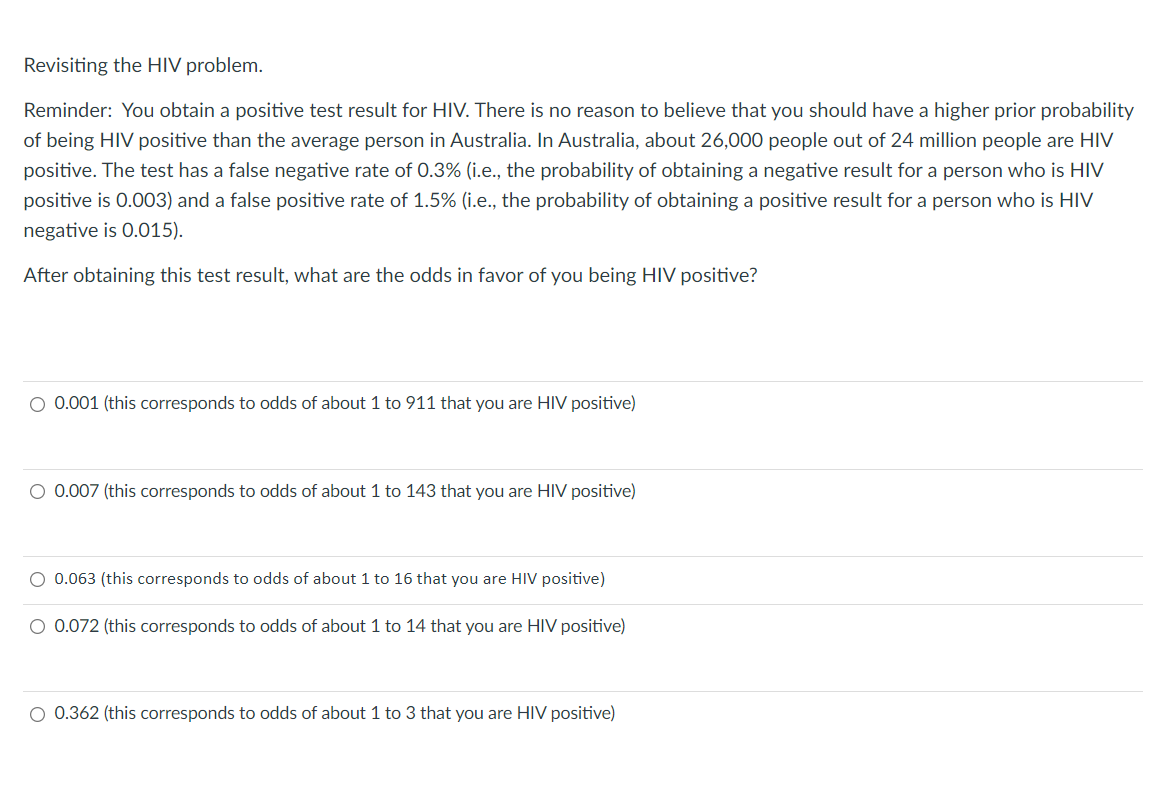Viewport: 1162px width, 803px height.
Task: Click the "Revisiting the HIV problem." heading
Action: [x=143, y=65]
